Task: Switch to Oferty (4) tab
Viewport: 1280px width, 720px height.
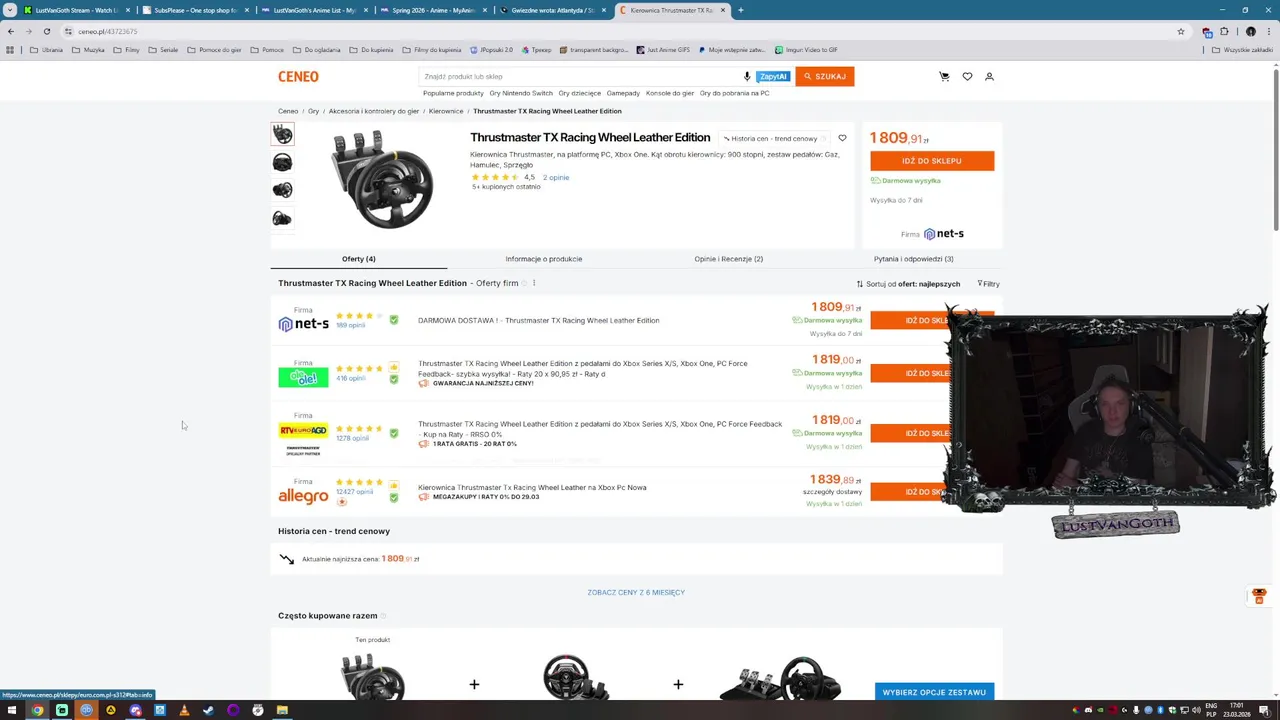Action: (x=358, y=259)
